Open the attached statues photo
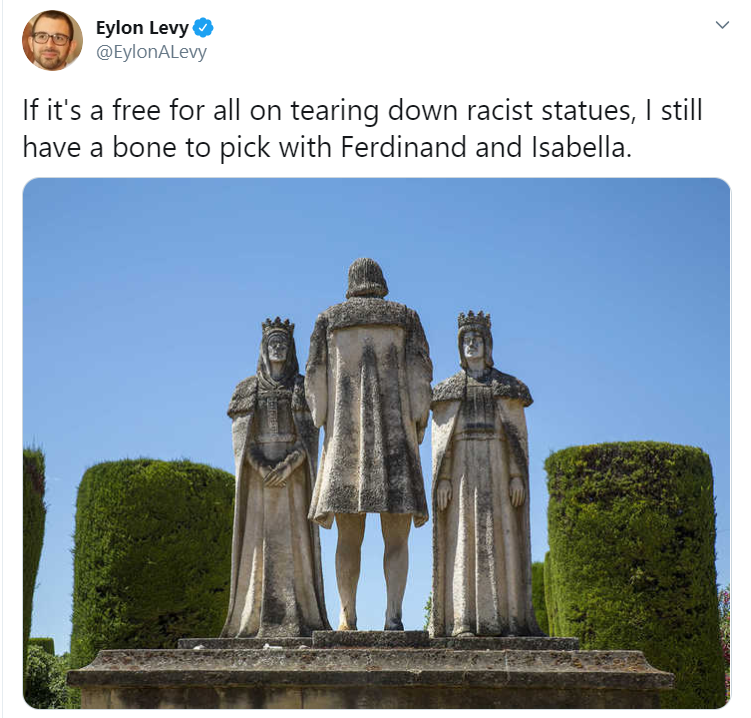This screenshot has height=718, width=751. (376, 443)
